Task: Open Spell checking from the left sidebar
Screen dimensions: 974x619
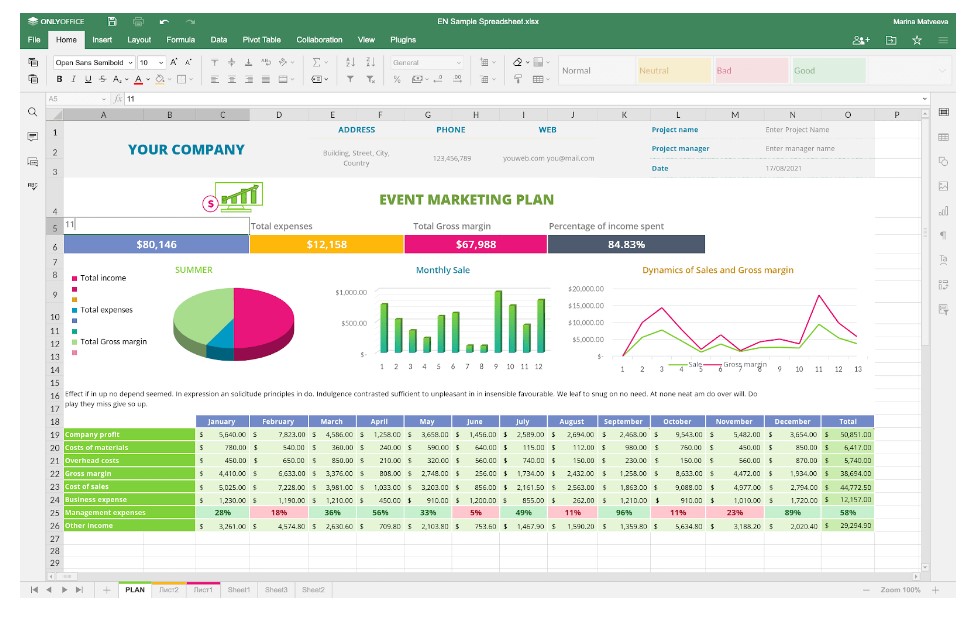Action: click(x=32, y=186)
